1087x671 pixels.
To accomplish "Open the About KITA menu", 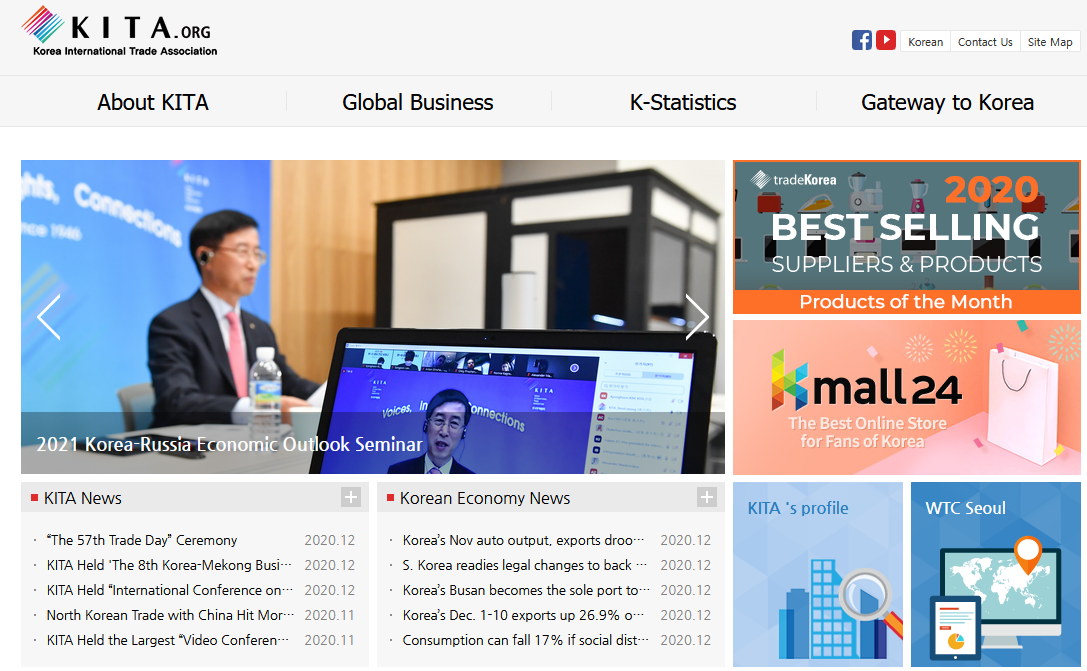I will click(x=153, y=102).
